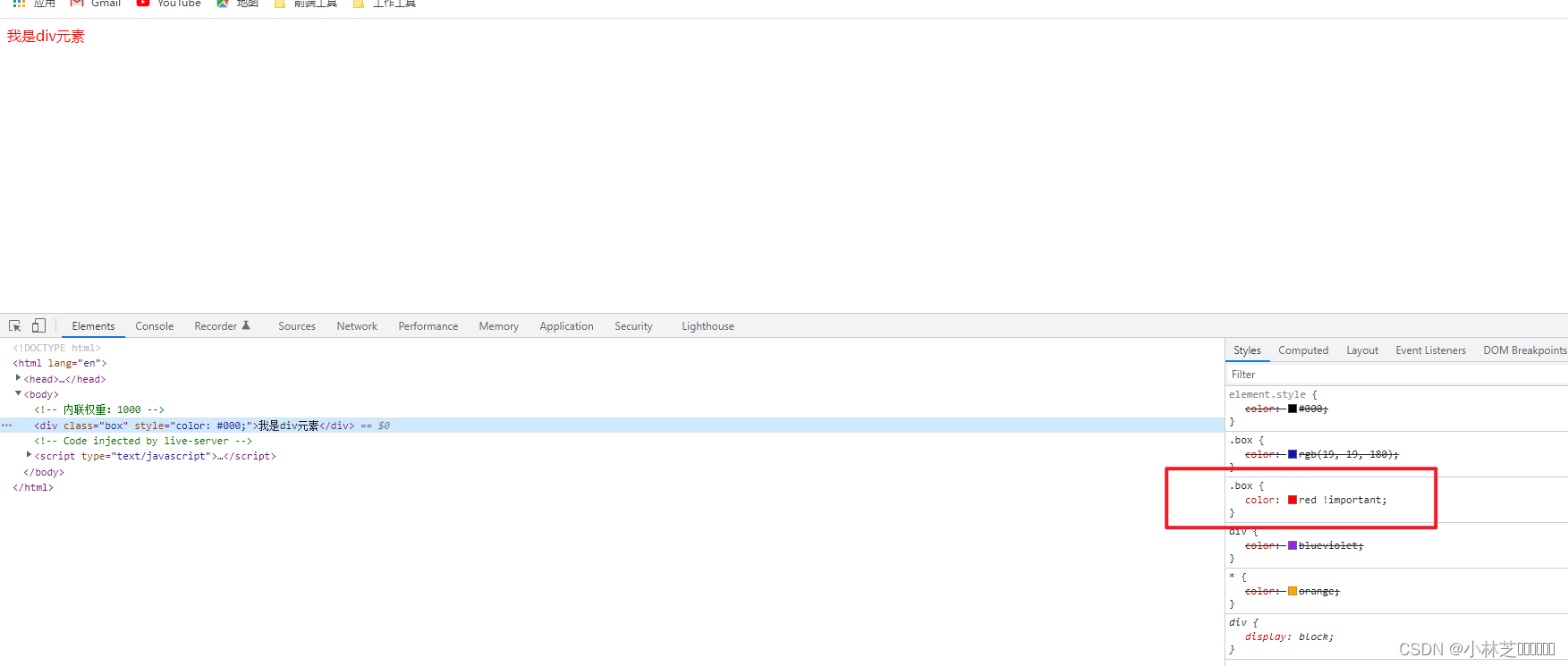Open the three-dot menu on selected div row
The width and height of the screenshot is (1568, 666).
[x=7, y=426]
